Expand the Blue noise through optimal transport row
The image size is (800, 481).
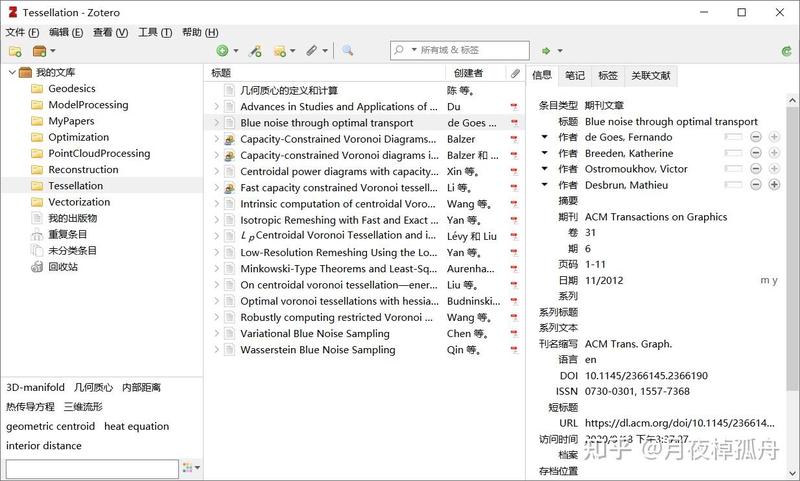click(216, 123)
